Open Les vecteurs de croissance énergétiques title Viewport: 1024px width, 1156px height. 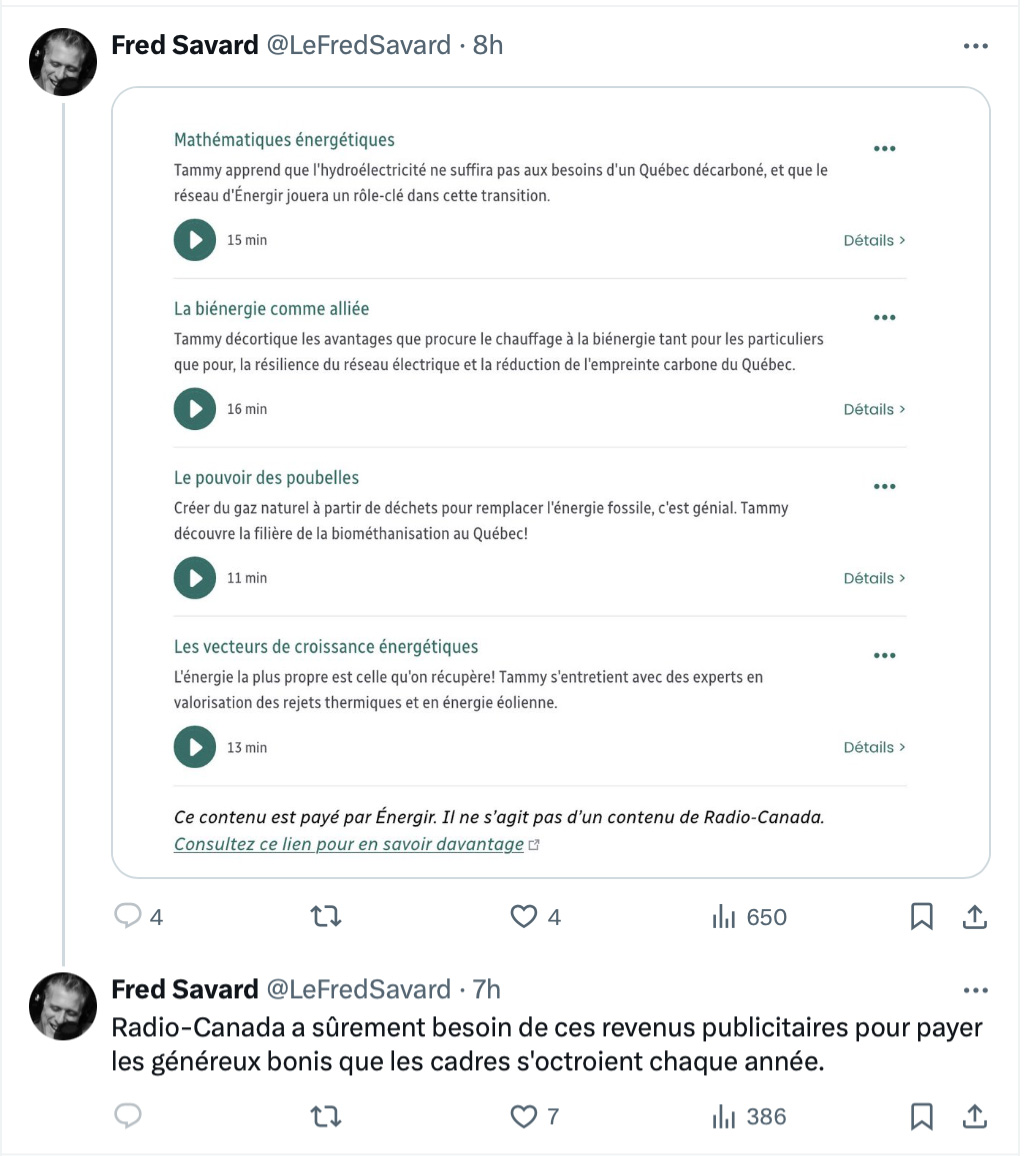[326, 647]
